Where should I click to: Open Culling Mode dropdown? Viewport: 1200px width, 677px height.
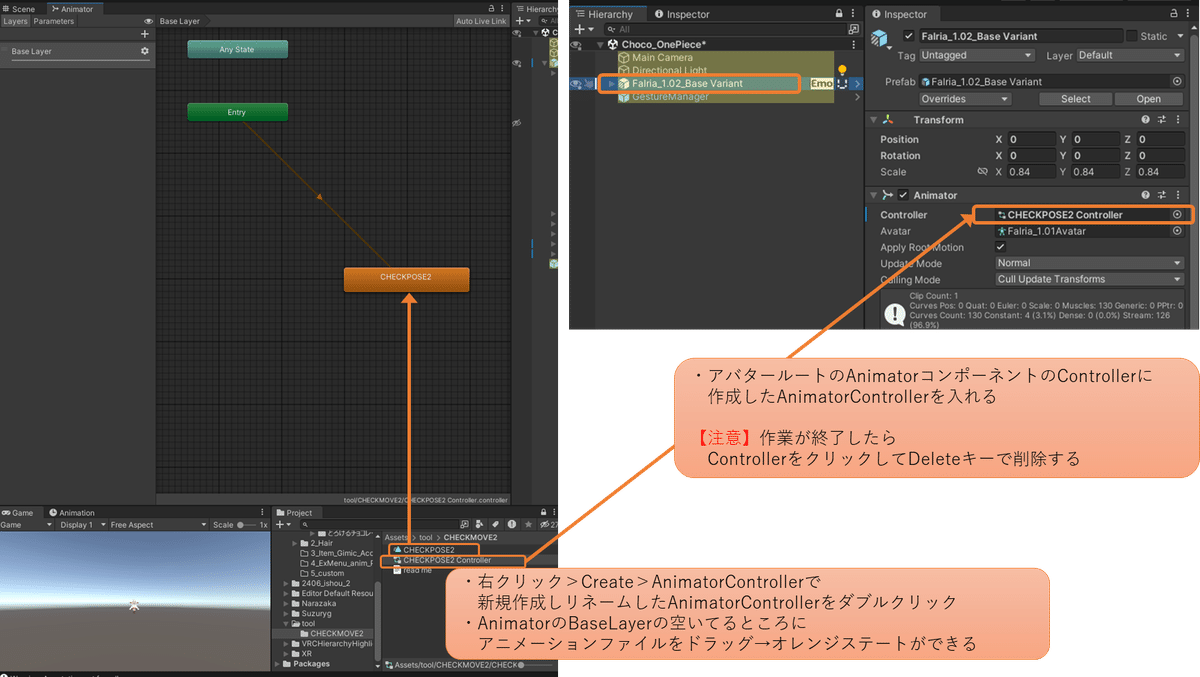point(1089,279)
